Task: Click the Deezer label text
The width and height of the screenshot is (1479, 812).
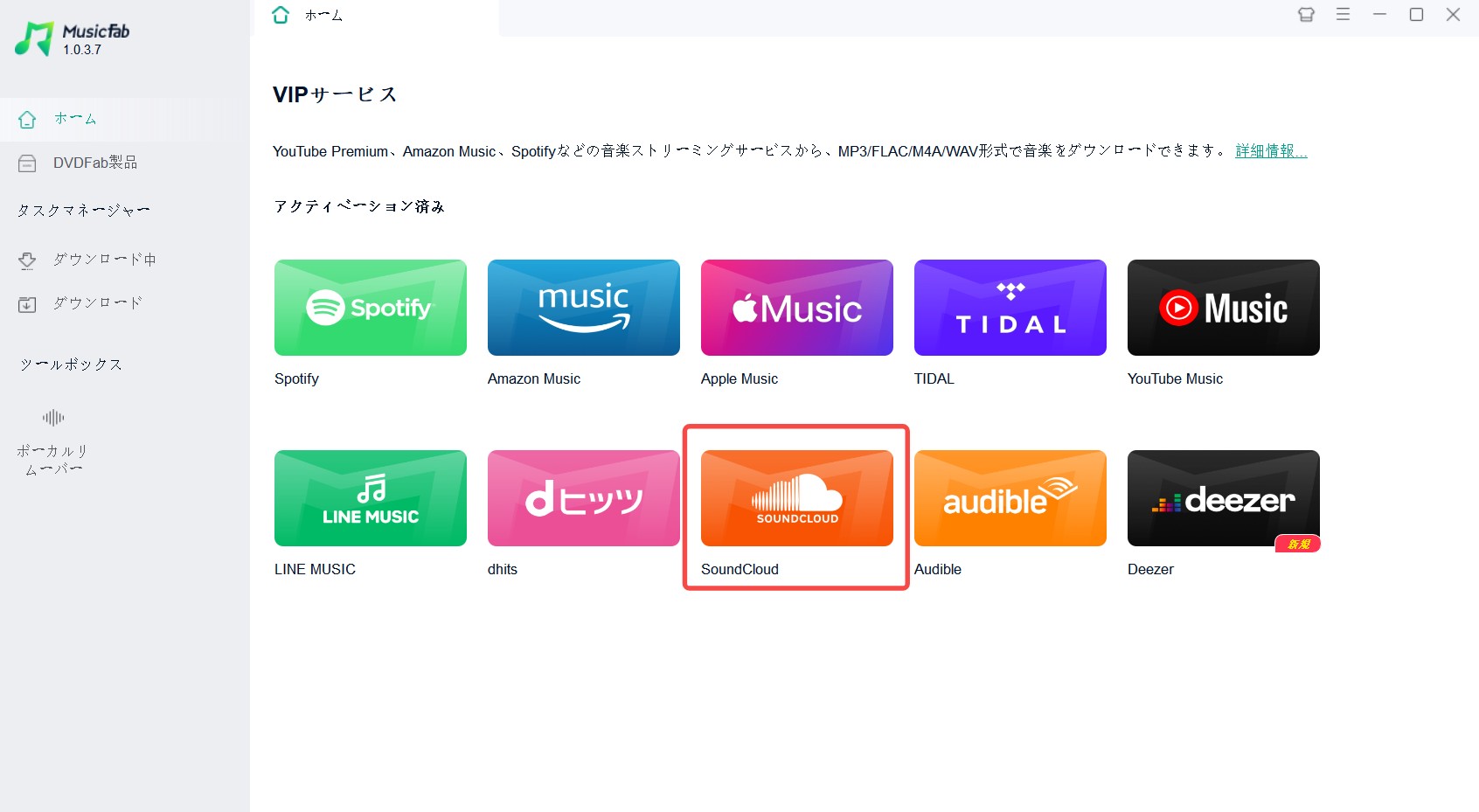Action: pos(1150,569)
